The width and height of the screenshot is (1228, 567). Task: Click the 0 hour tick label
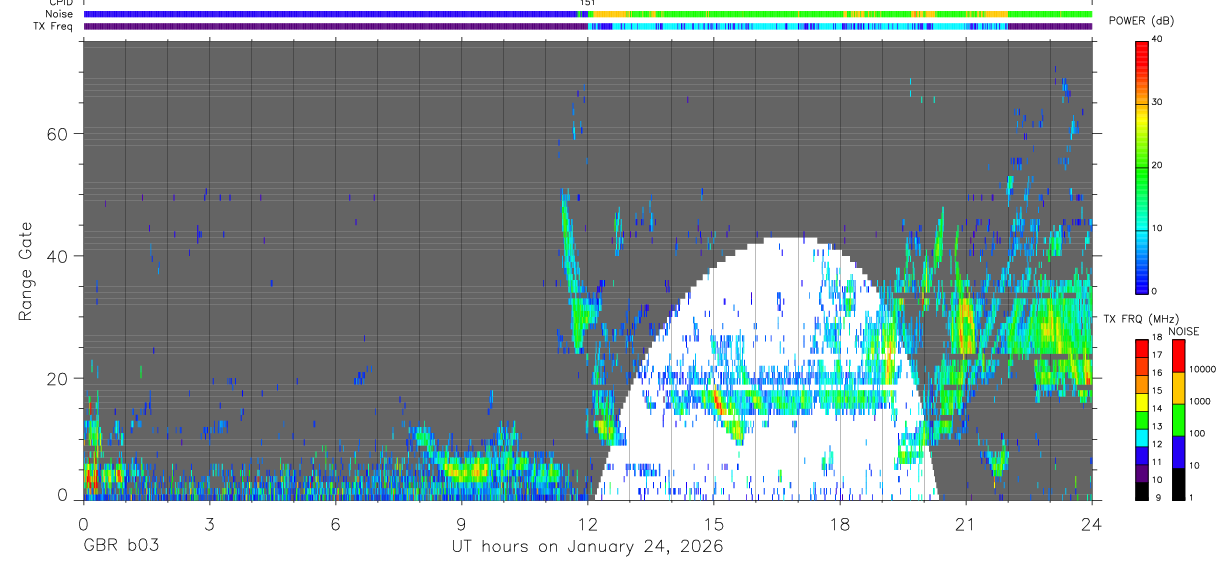coord(84,523)
